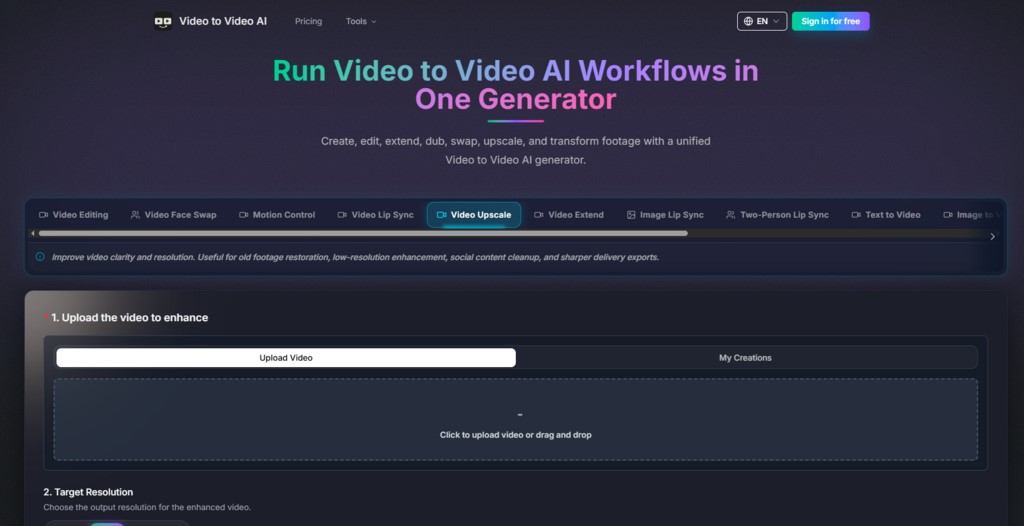Open the Video Lip Sync tab
This screenshot has width=1024, height=526.
tap(376, 215)
